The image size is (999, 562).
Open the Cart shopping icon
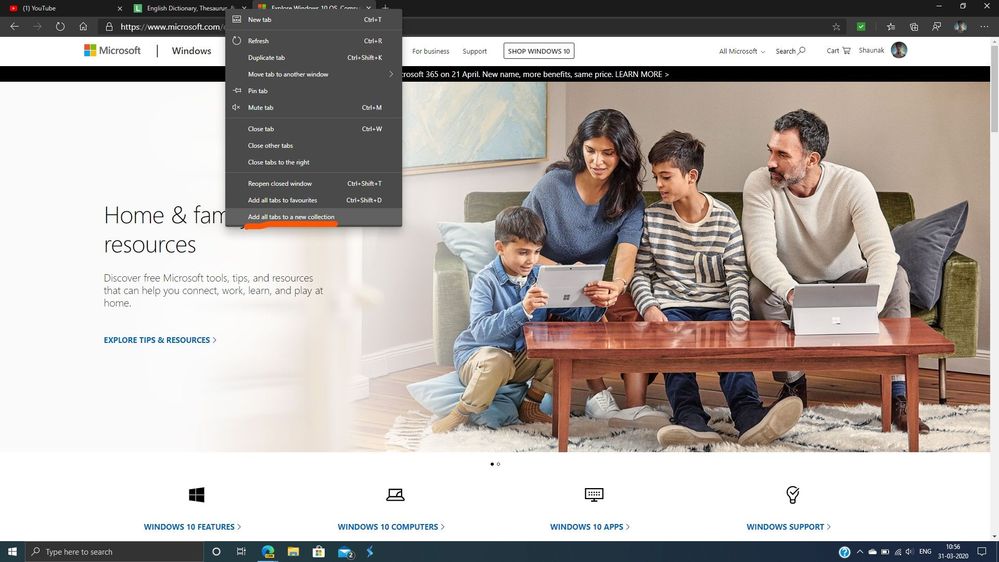click(838, 51)
